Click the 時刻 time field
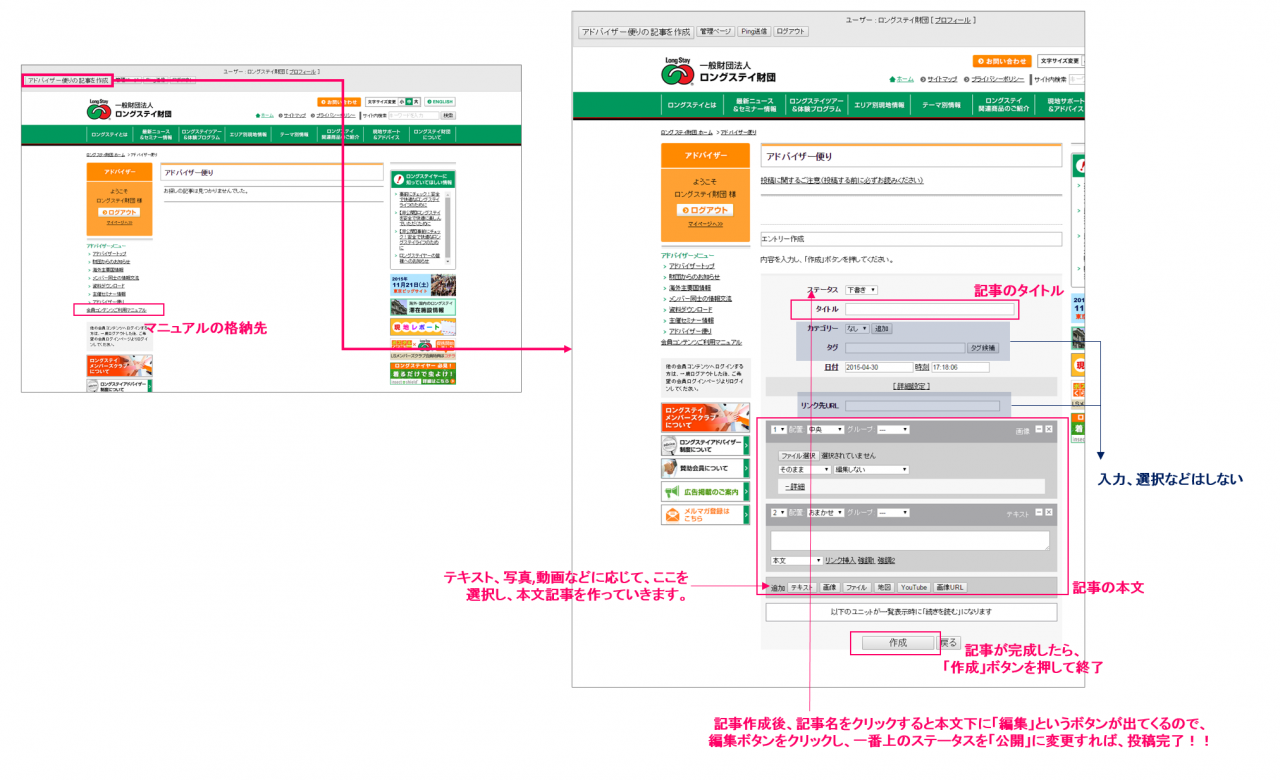 pos(960,367)
